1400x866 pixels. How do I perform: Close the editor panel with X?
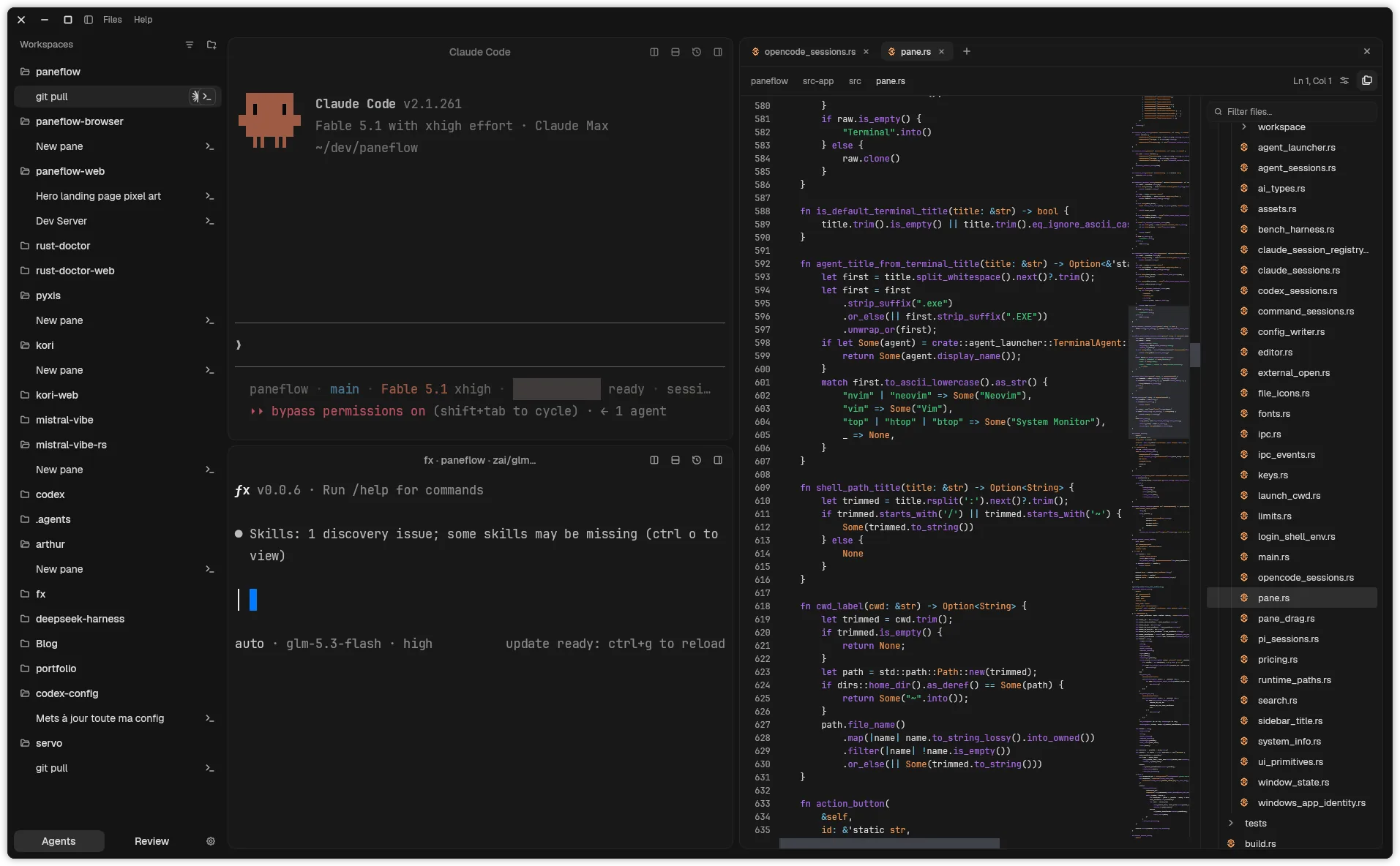tap(1367, 51)
